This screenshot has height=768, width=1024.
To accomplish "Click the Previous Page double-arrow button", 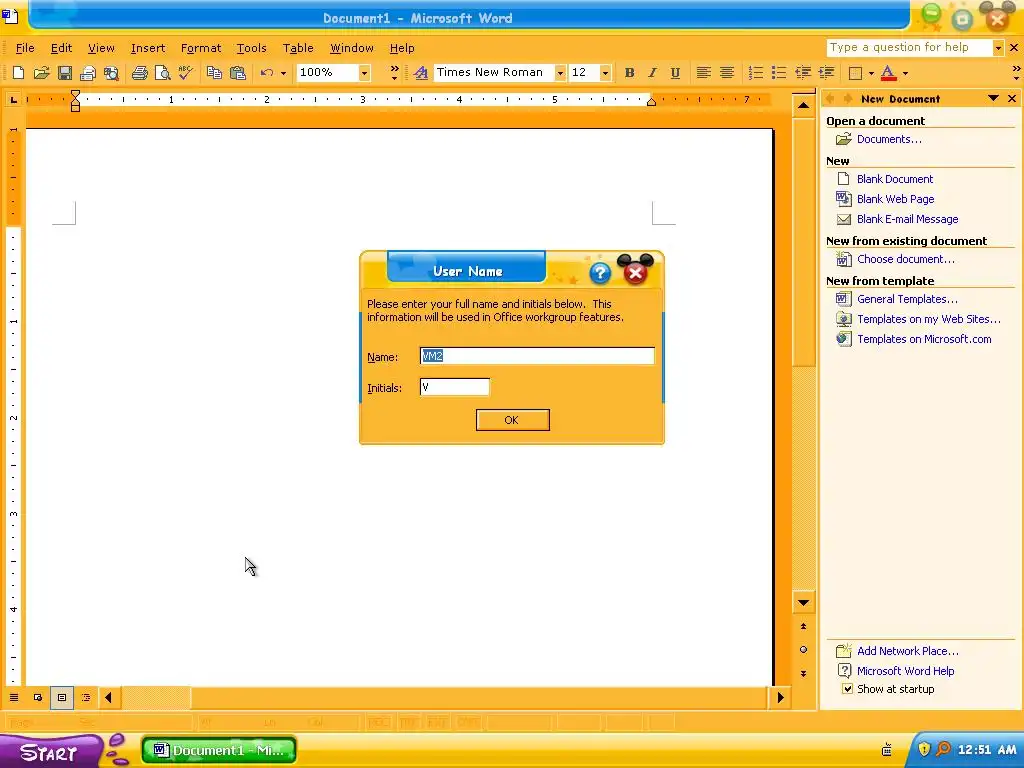I will coord(803,626).
